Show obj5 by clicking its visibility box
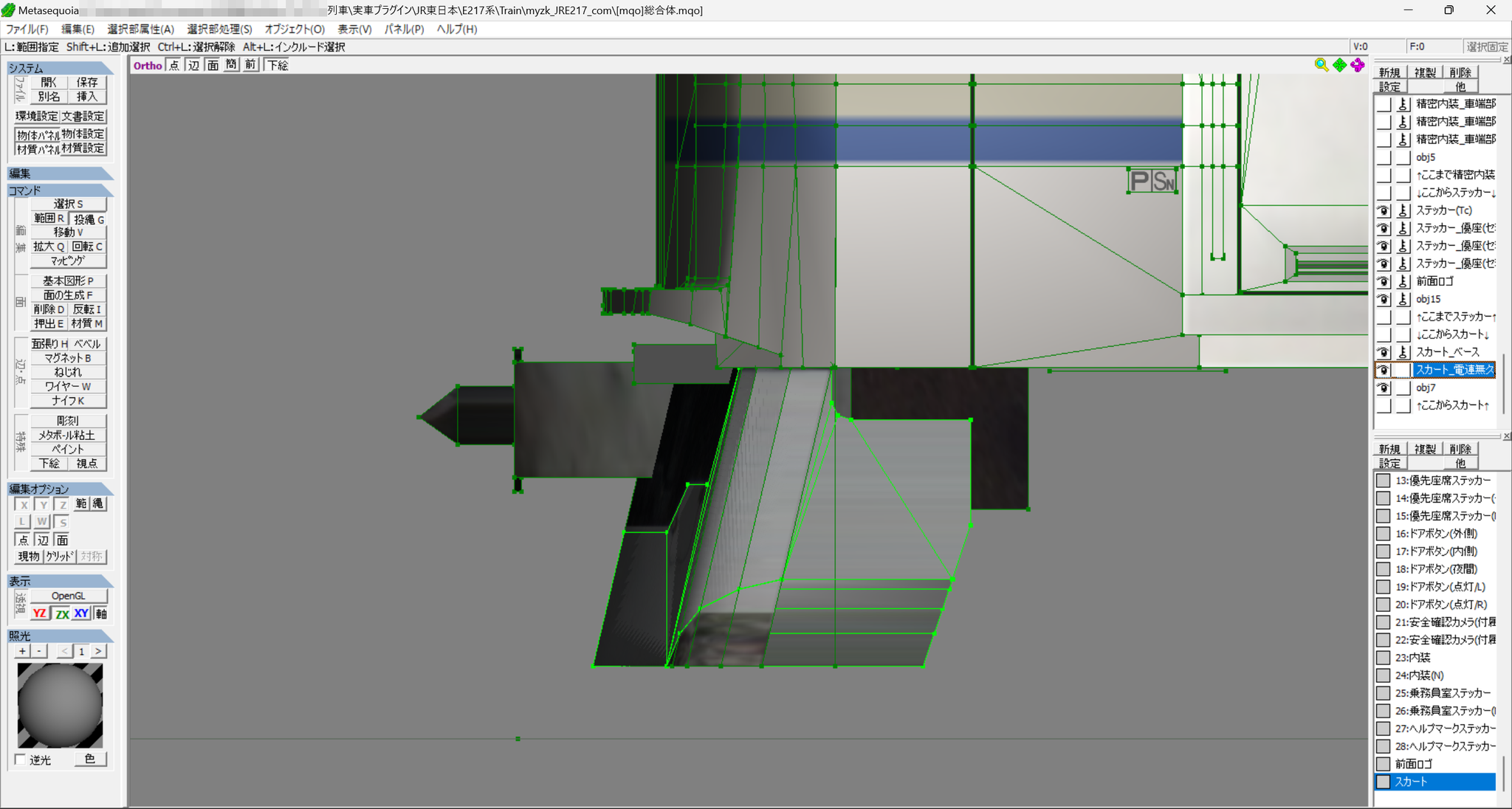Screen dimensions: 1512x809 (1384, 157)
